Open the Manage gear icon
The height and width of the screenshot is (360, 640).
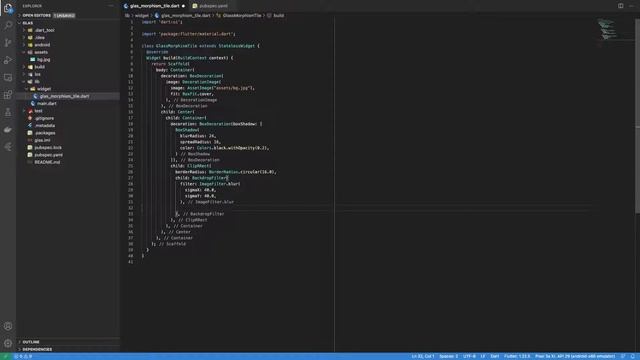click(8, 343)
